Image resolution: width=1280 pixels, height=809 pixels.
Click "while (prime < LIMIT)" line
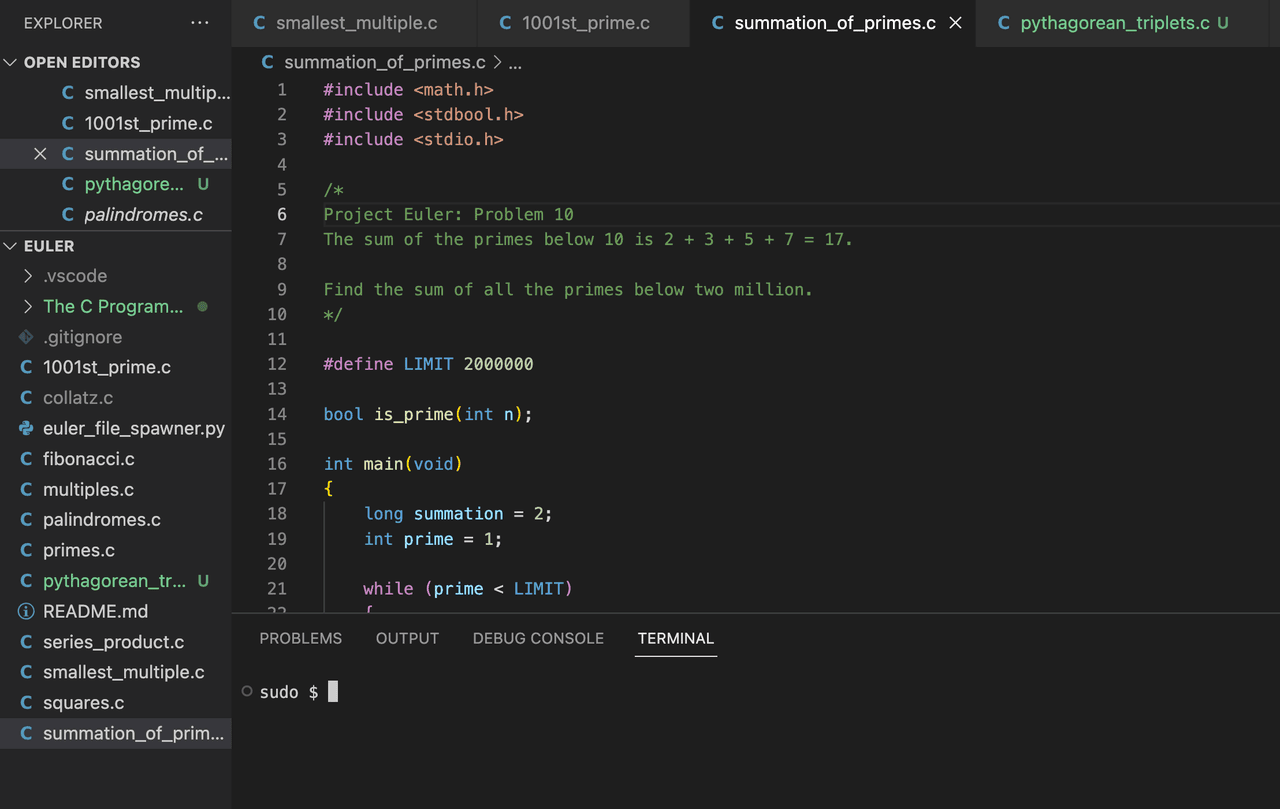pos(468,589)
